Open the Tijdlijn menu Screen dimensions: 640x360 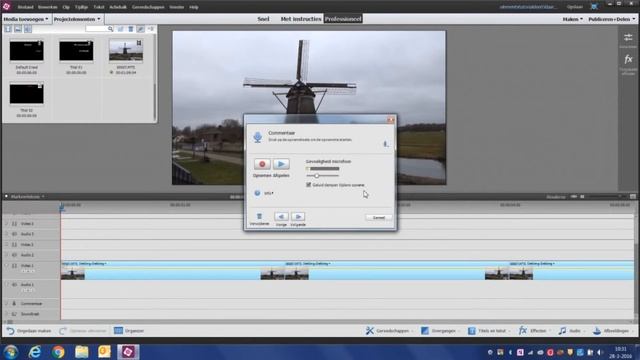coord(81,7)
